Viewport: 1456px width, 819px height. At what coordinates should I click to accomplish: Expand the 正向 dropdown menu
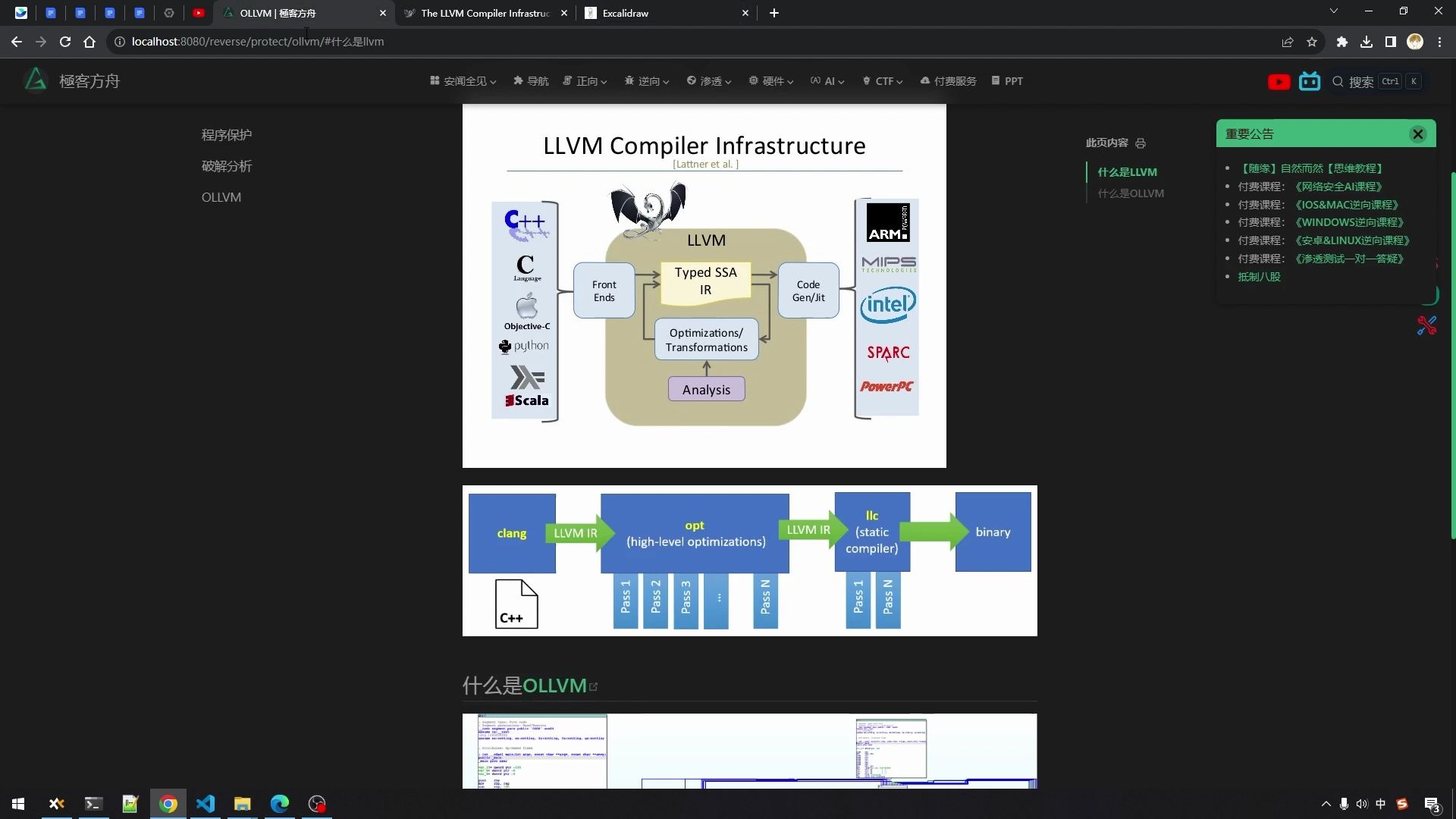coord(585,81)
